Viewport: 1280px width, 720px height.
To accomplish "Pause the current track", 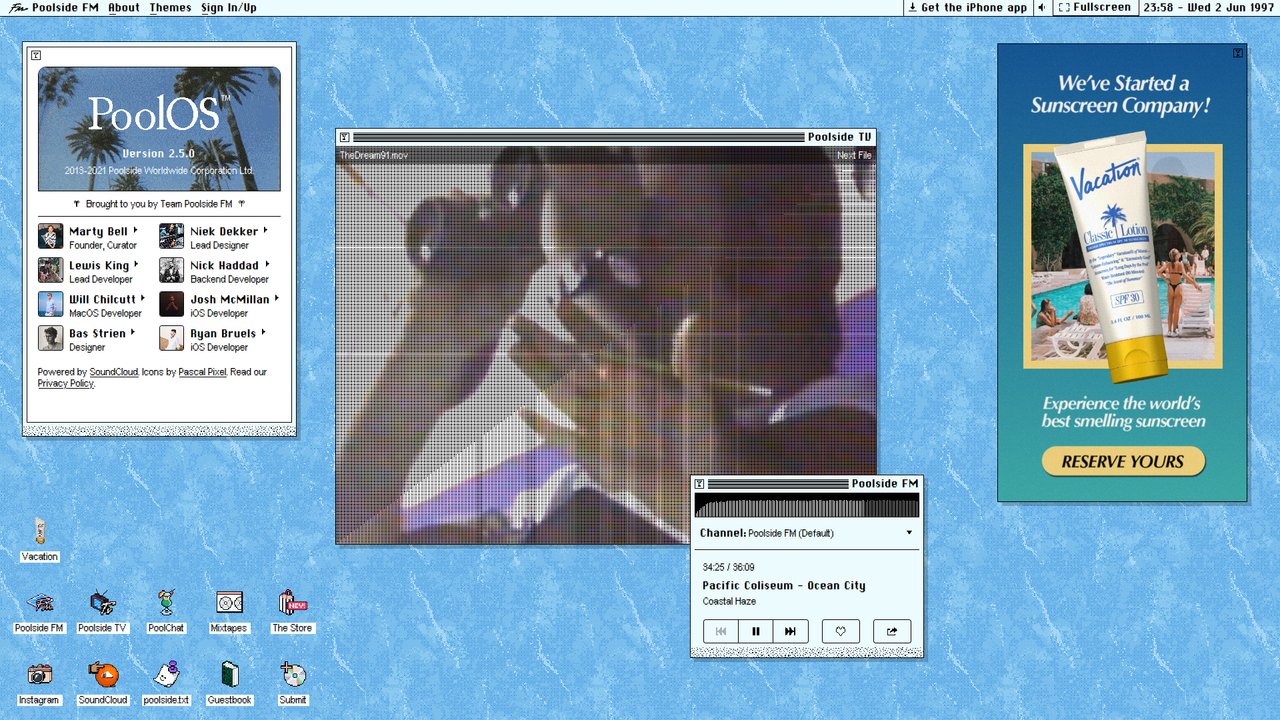I will 756,631.
